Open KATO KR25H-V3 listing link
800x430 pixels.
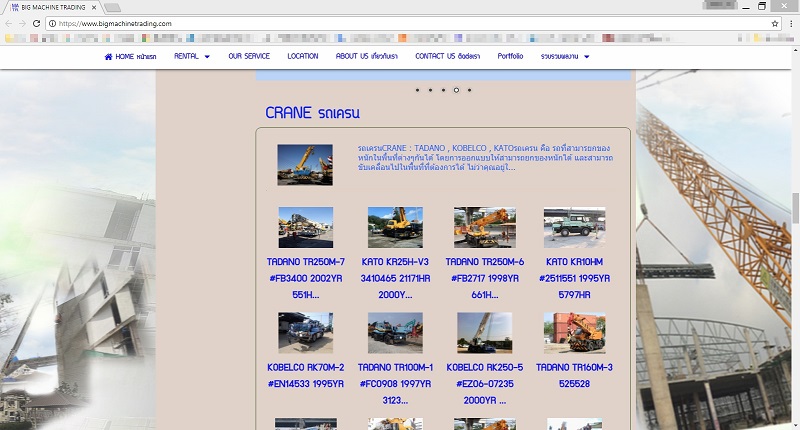coord(395,278)
